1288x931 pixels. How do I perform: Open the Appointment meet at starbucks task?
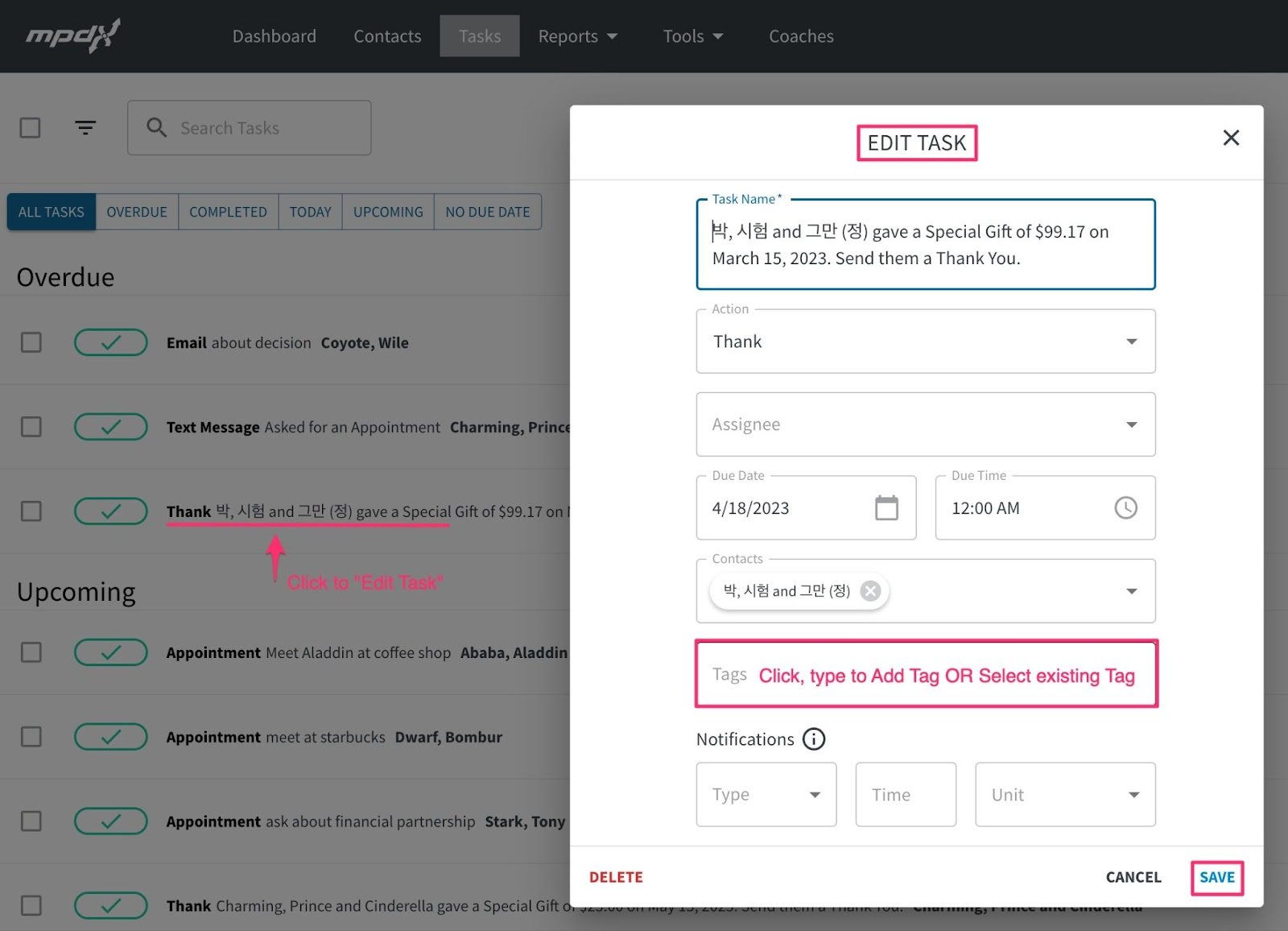tap(276, 737)
